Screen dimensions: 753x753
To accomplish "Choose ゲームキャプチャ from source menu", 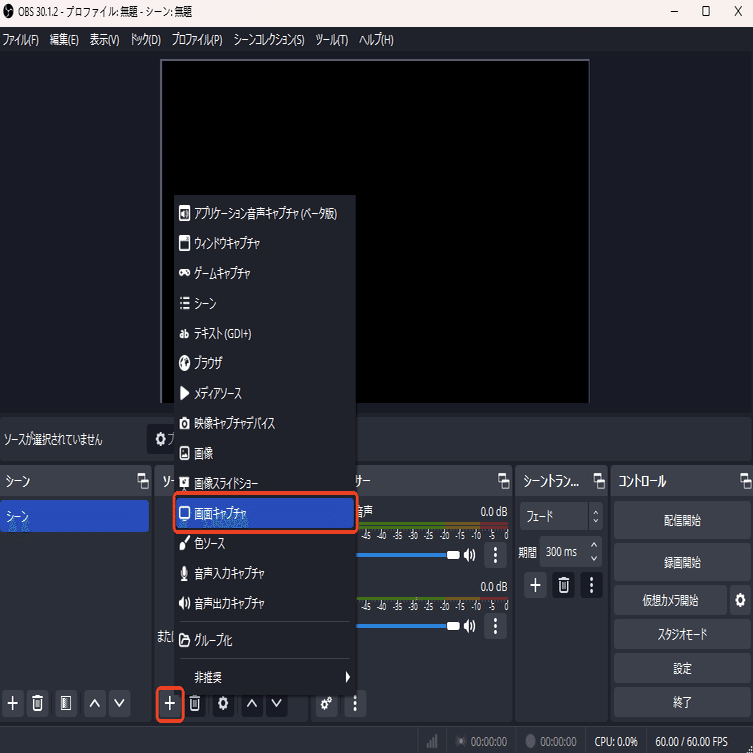I will pos(265,273).
